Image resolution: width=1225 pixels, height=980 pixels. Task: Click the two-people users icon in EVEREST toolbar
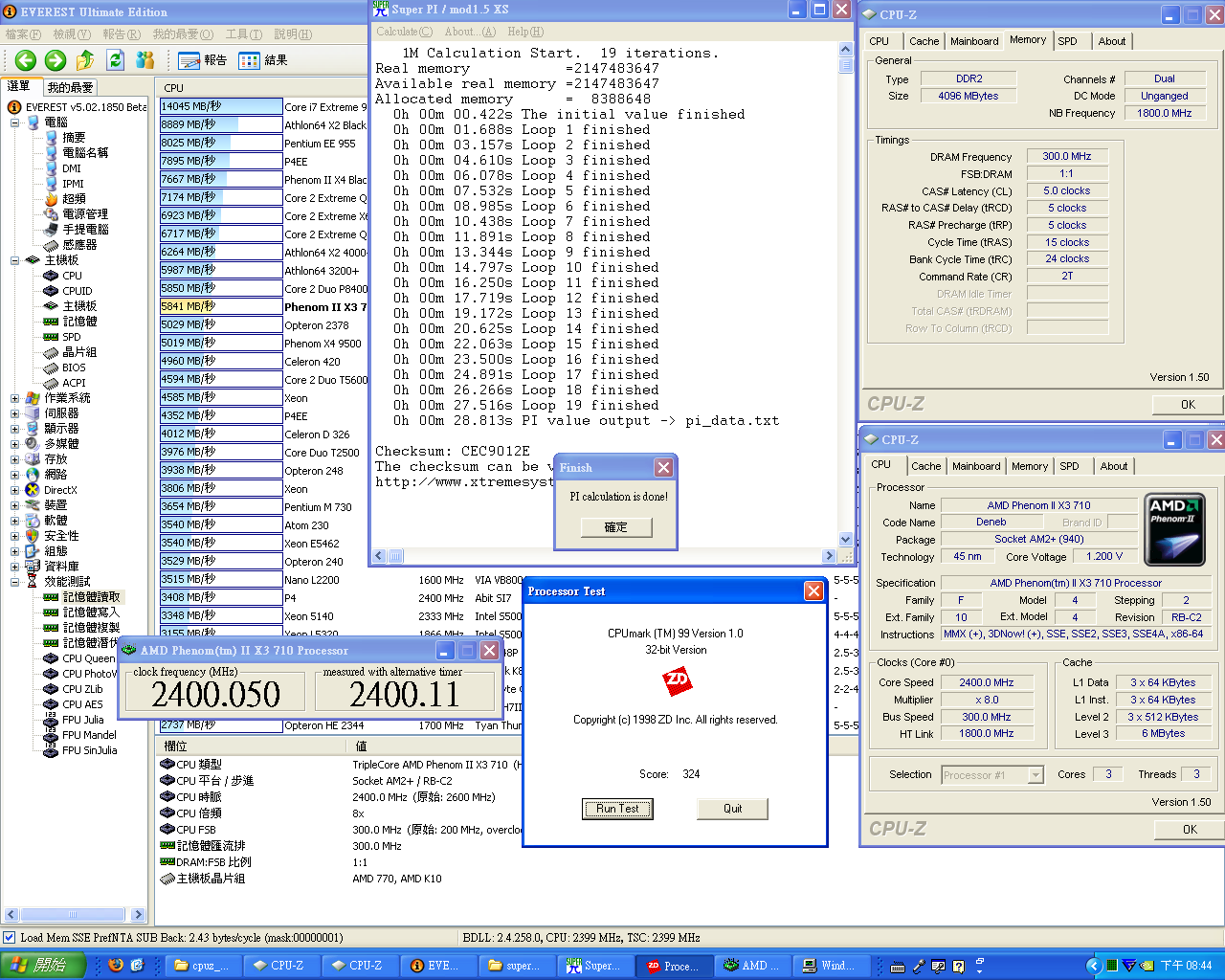pyautogui.click(x=145, y=60)
